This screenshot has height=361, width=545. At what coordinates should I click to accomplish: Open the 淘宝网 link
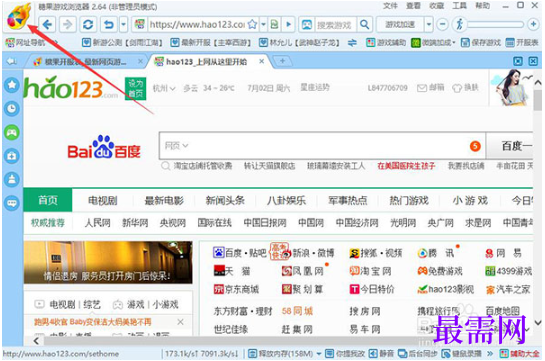click(x=370, y=271)
